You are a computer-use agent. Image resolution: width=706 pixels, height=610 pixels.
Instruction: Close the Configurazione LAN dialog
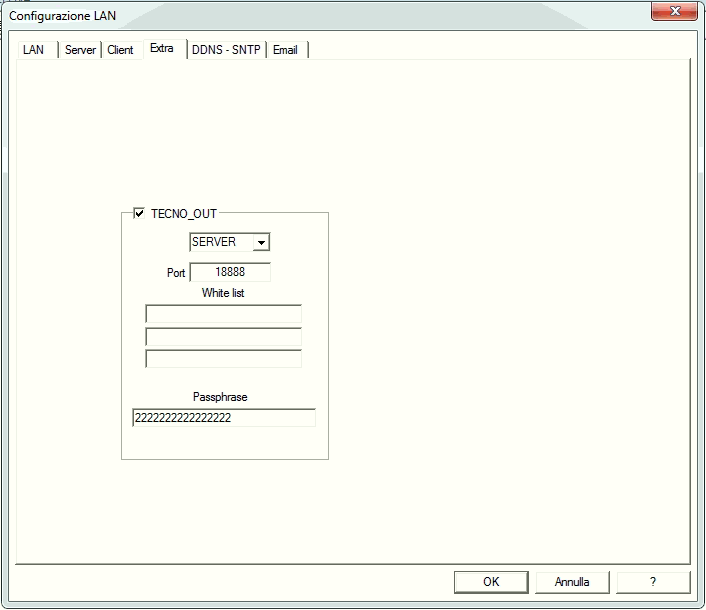tap(673, 13)
